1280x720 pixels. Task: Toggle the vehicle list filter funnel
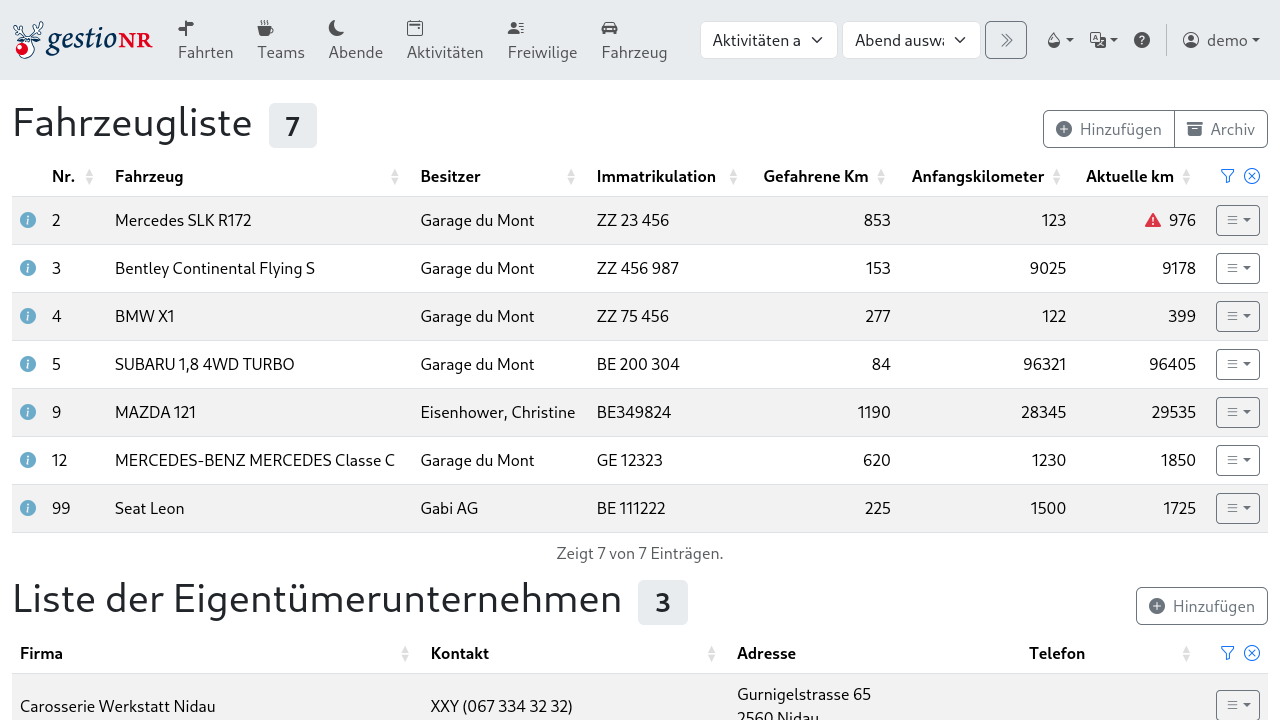pyautogui.click(x=1227, y=176)
